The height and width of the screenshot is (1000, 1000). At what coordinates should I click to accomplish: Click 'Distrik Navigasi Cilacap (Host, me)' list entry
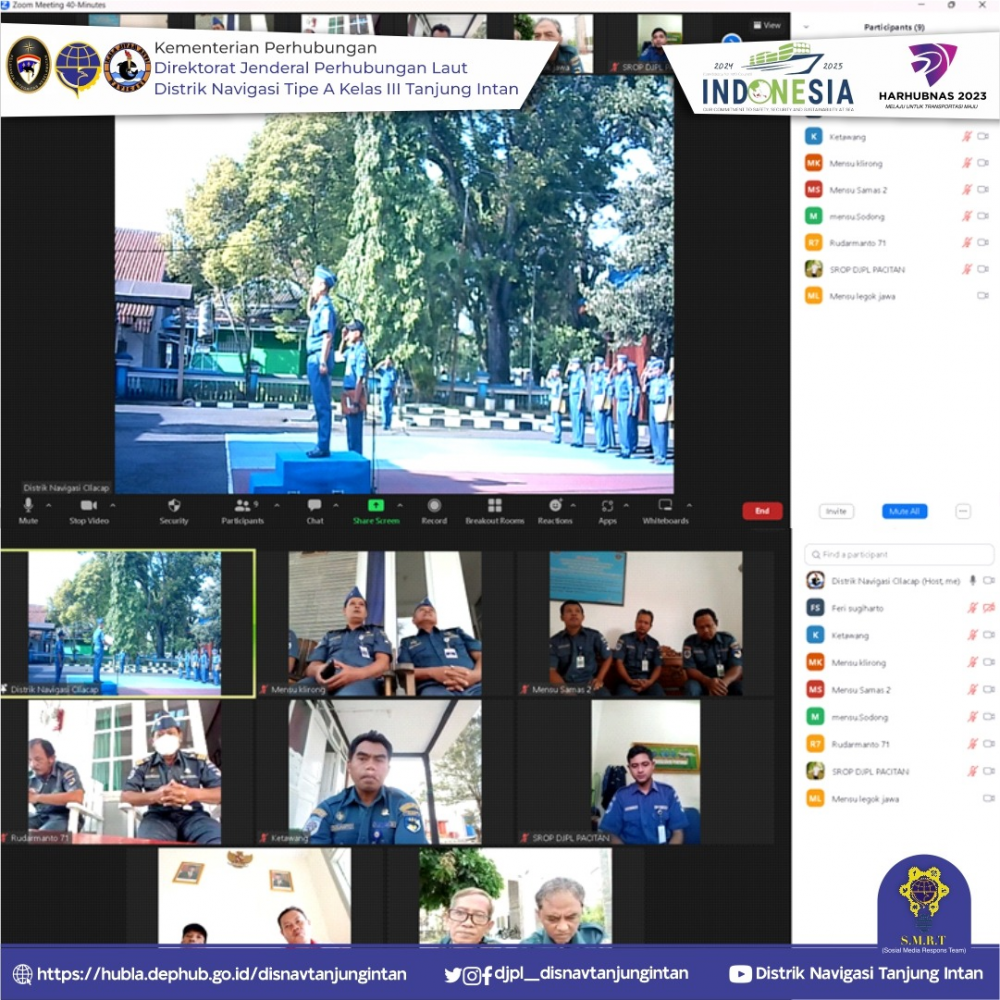[900, 580]
